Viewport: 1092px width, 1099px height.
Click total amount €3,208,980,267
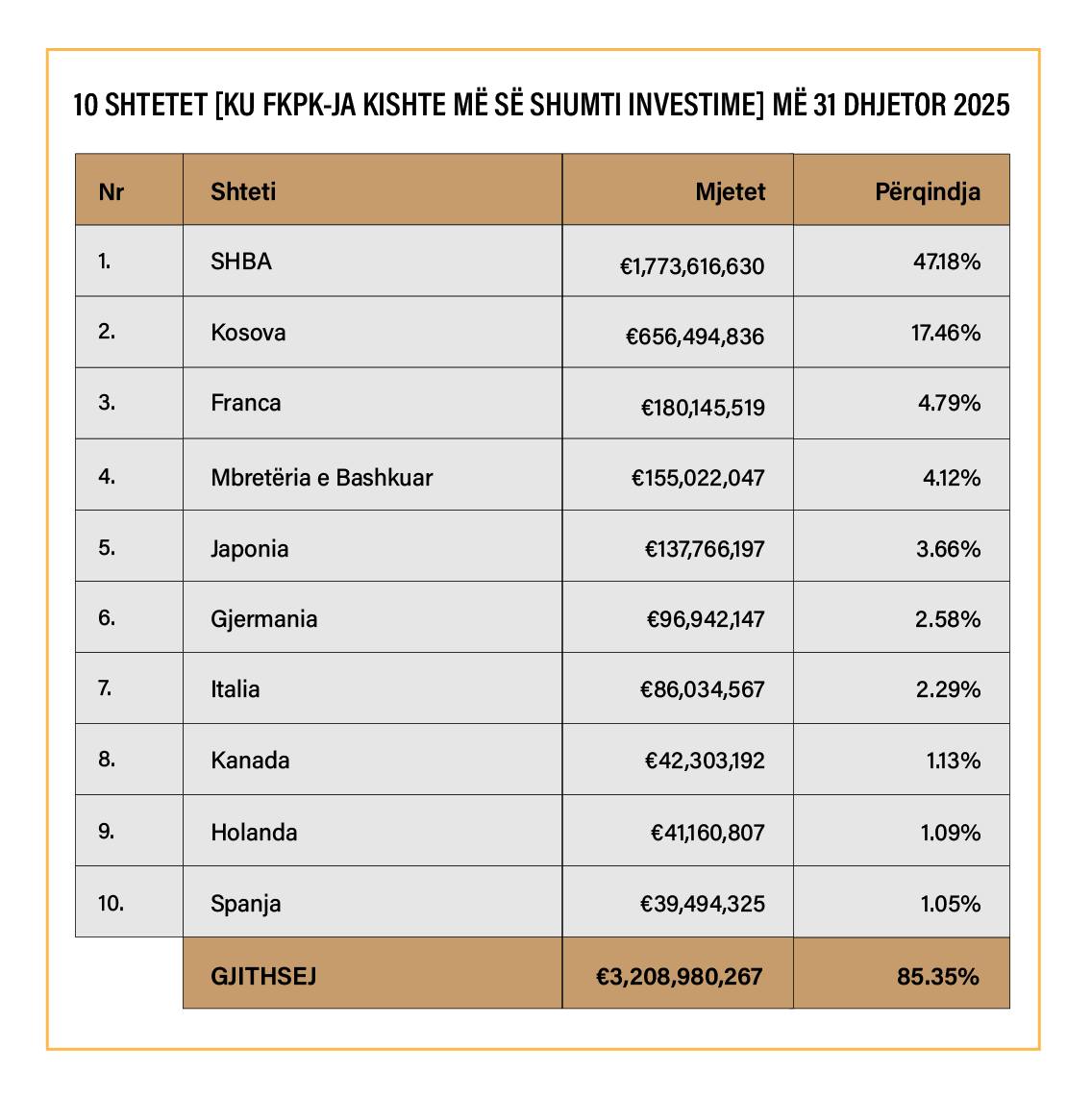coord(679,977)
